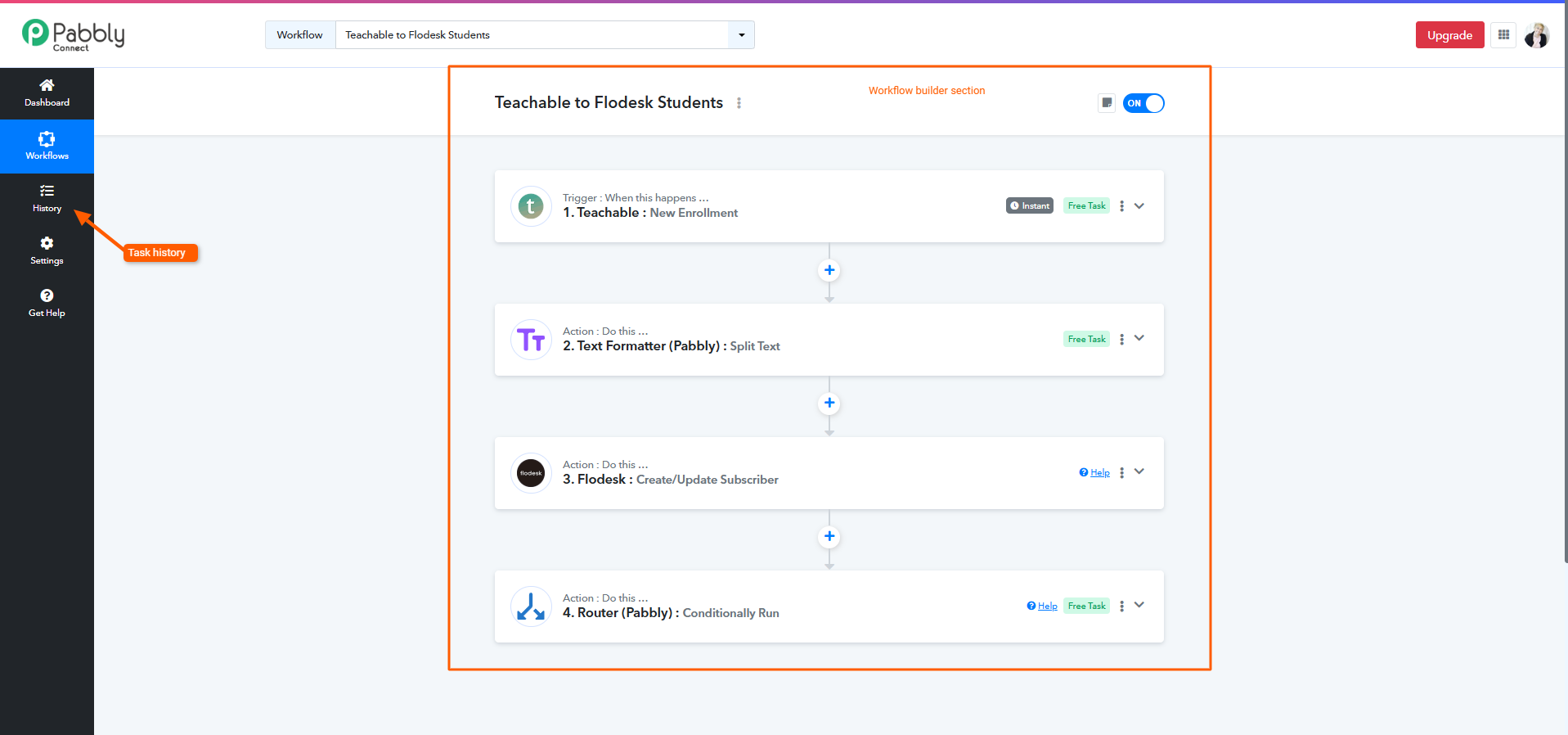
Task: Click '3. Flodesk : Create/Update Subscriber' text
Action: 671,480
